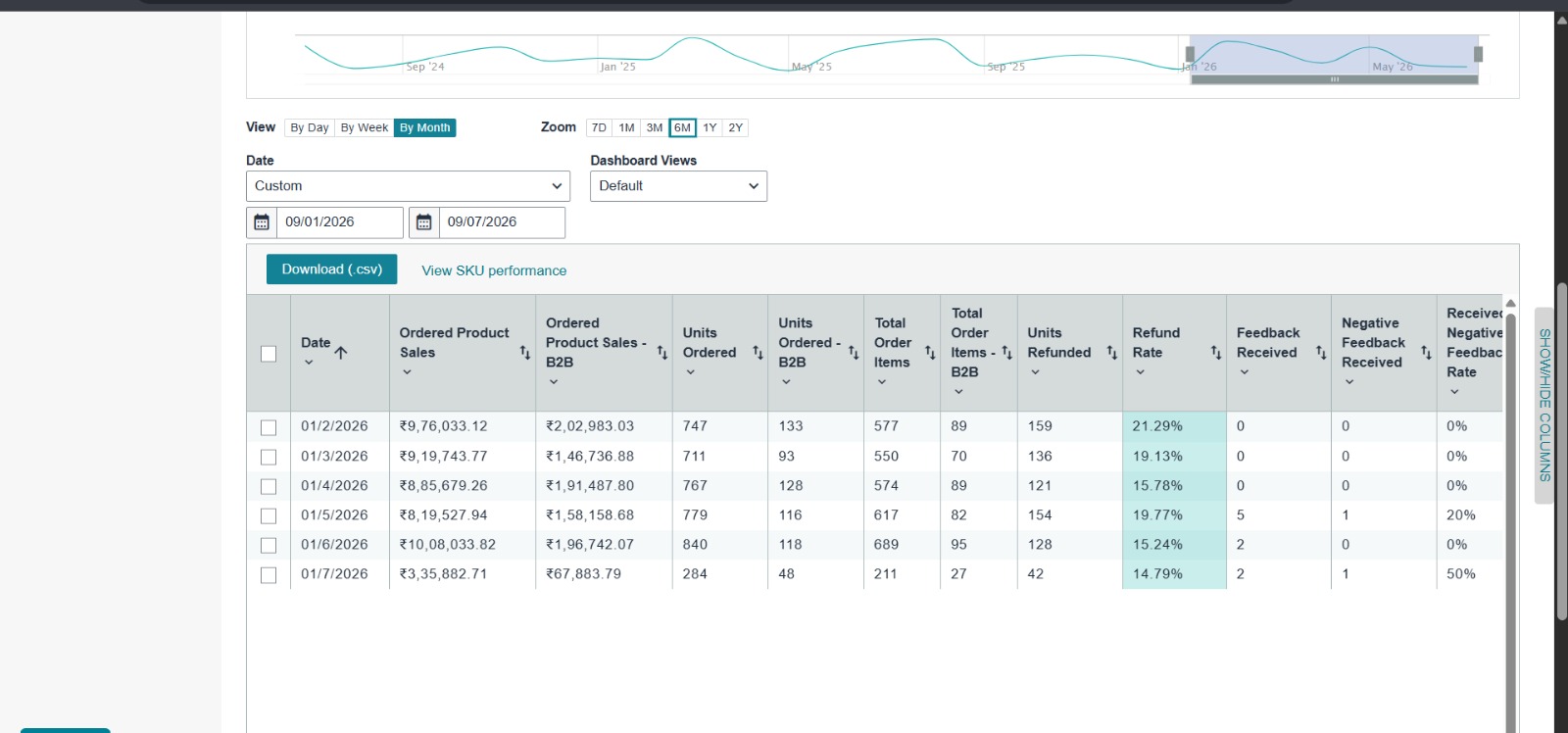The height and width of the screenshot is (733, 1568).
Task: Expand Feedback Received column chevron
Action: pos(1244,372)
